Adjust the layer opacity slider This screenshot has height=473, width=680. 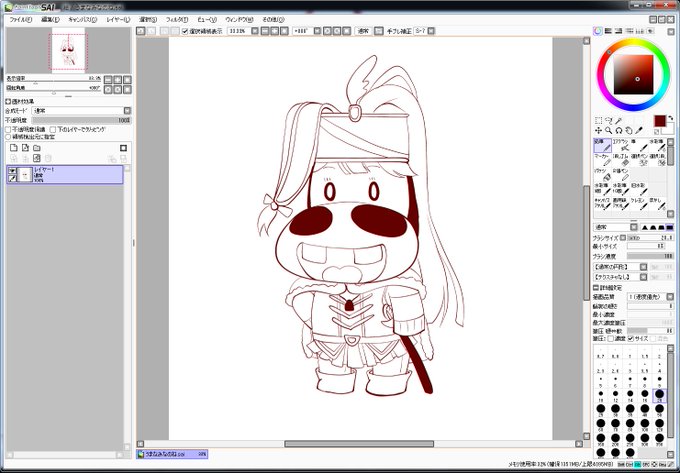point(81,120)
